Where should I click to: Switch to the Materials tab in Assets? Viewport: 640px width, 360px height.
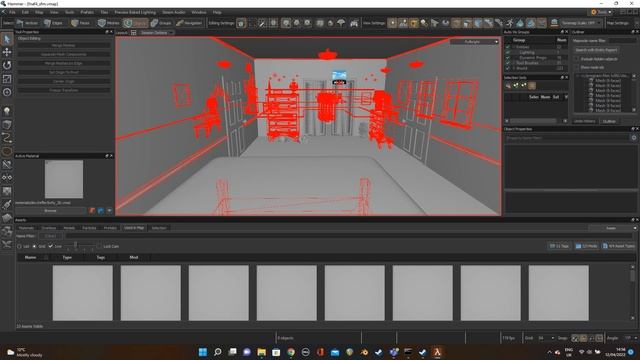[x=26, y=228]
